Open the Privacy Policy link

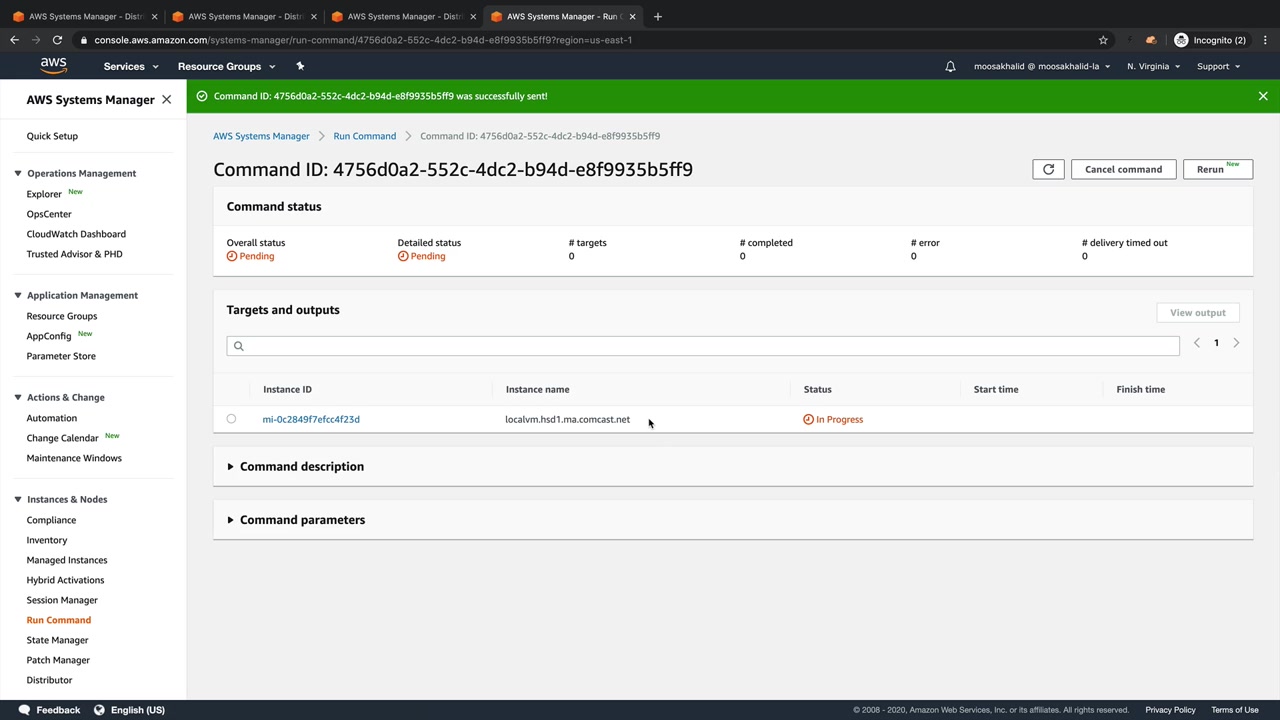1170,710
